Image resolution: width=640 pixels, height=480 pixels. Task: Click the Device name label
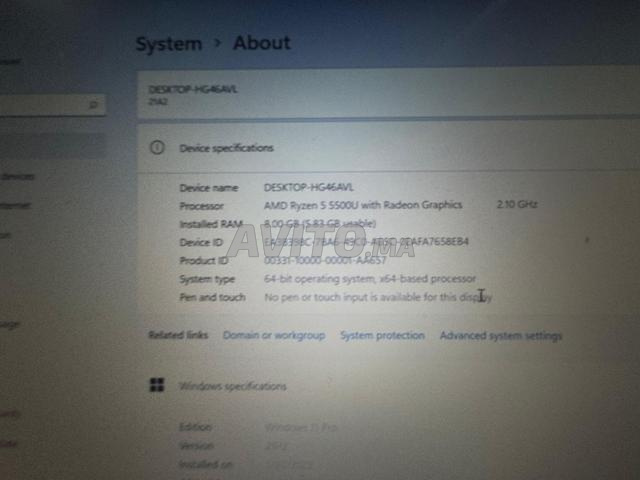[x=209, y=188]
